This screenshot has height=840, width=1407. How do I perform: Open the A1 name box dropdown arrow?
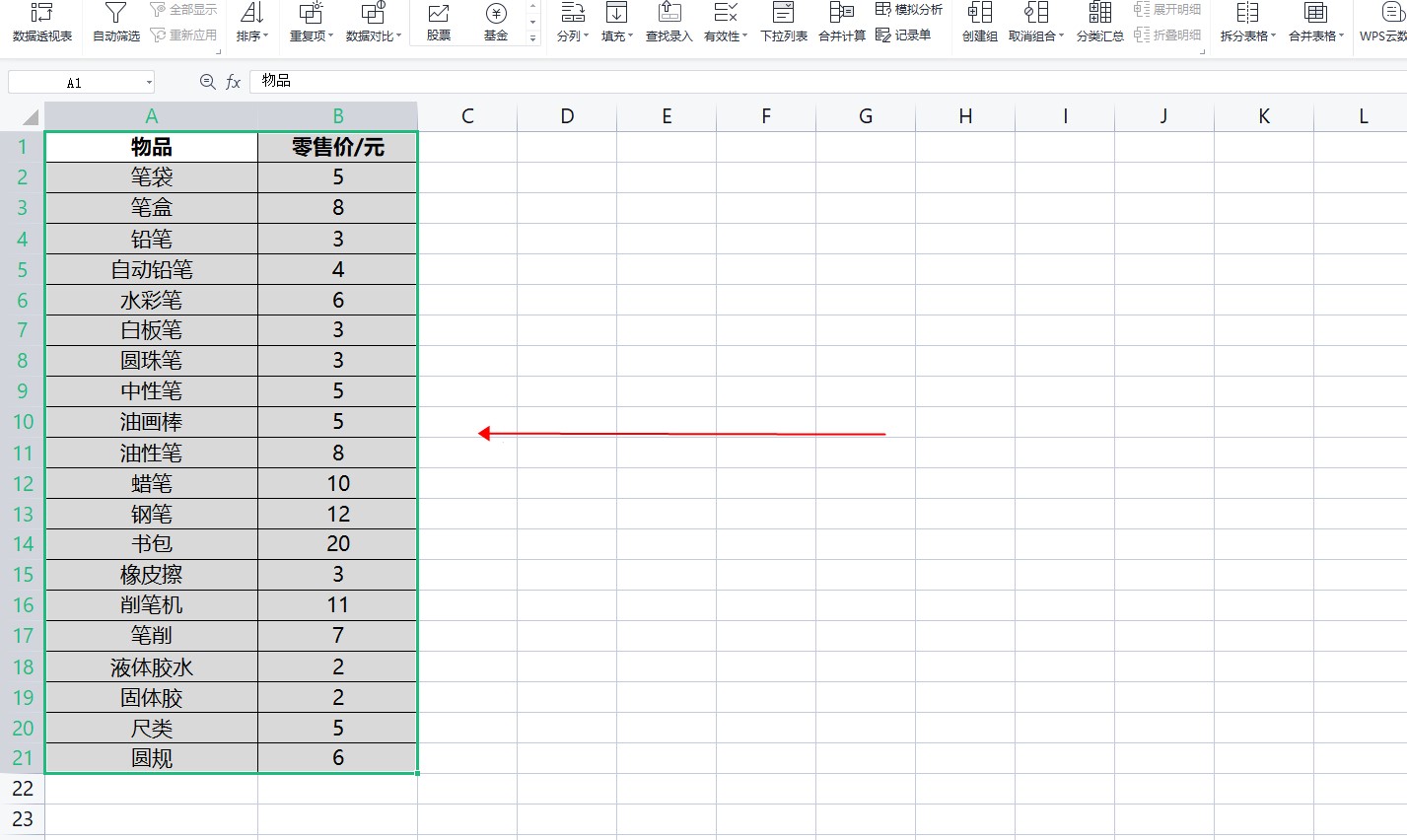click(149, 83)
